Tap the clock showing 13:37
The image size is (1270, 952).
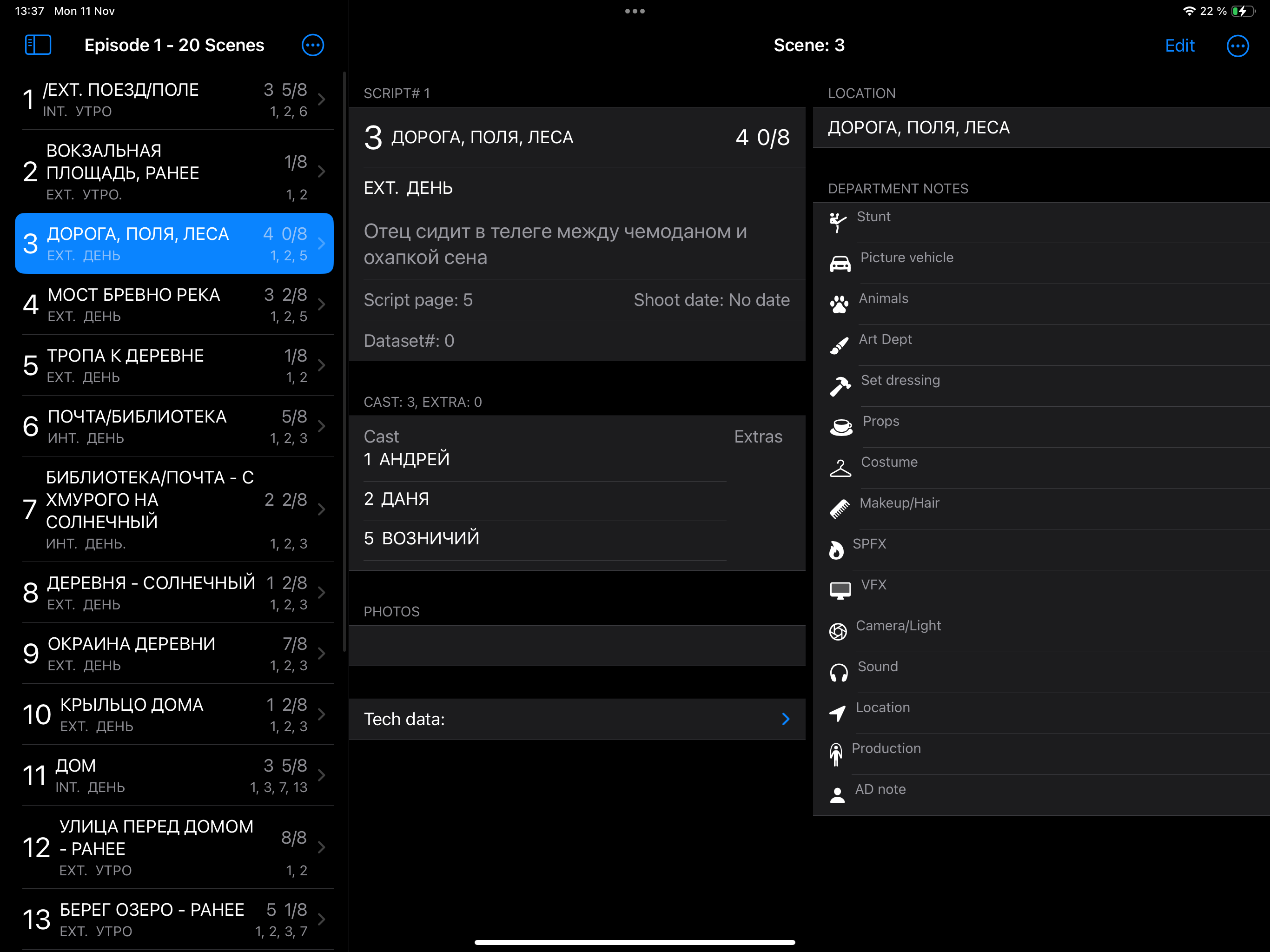tap(29, 11)
